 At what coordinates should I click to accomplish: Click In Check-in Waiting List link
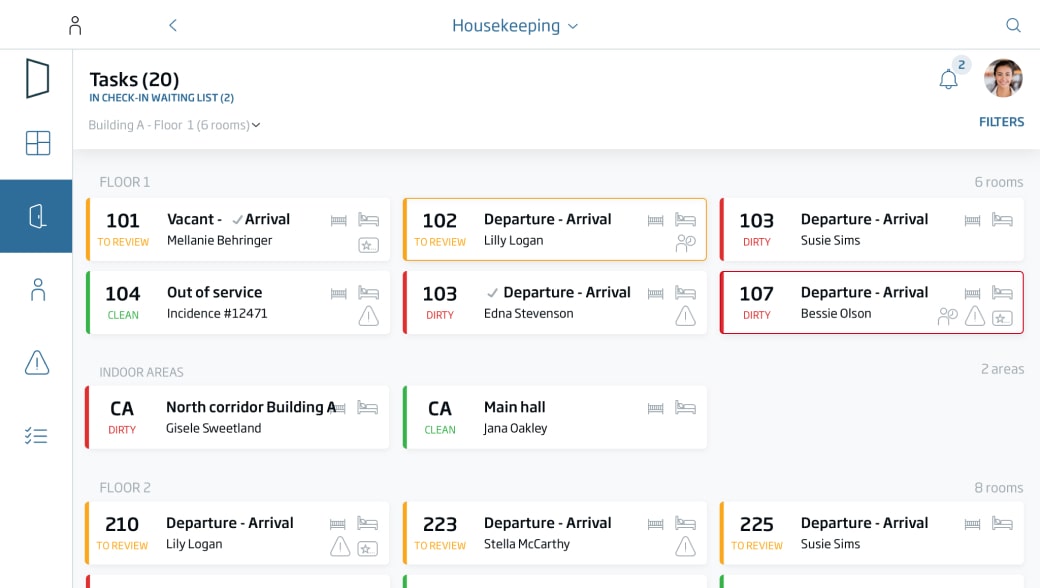[x=161, y=98]
